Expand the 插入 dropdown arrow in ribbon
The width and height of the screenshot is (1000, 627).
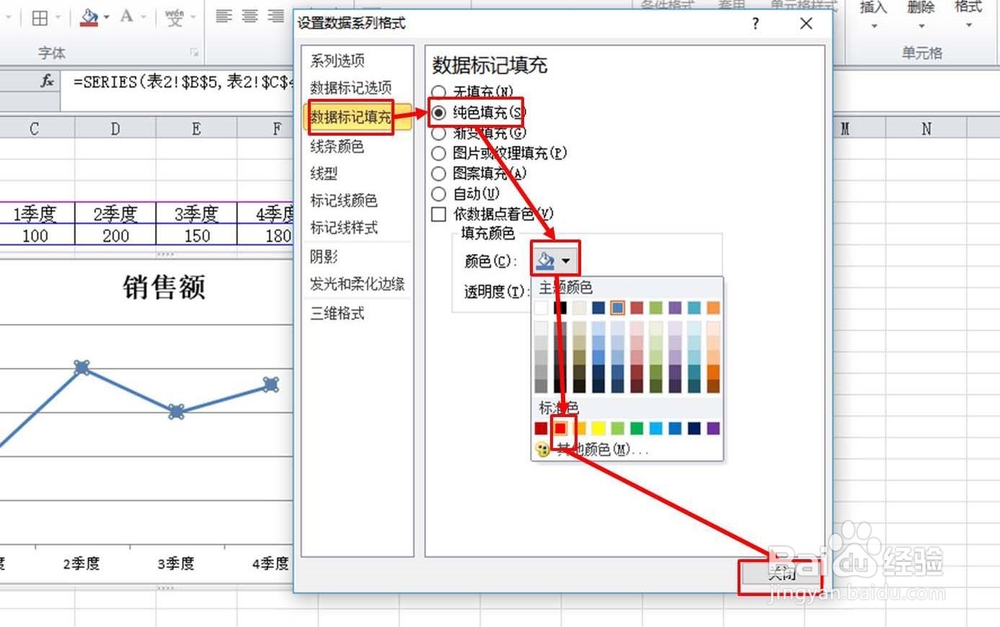(874, 26)
